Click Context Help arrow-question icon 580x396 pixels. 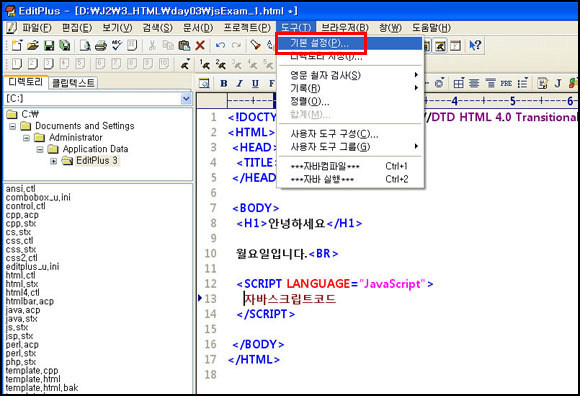coord(475,45)
